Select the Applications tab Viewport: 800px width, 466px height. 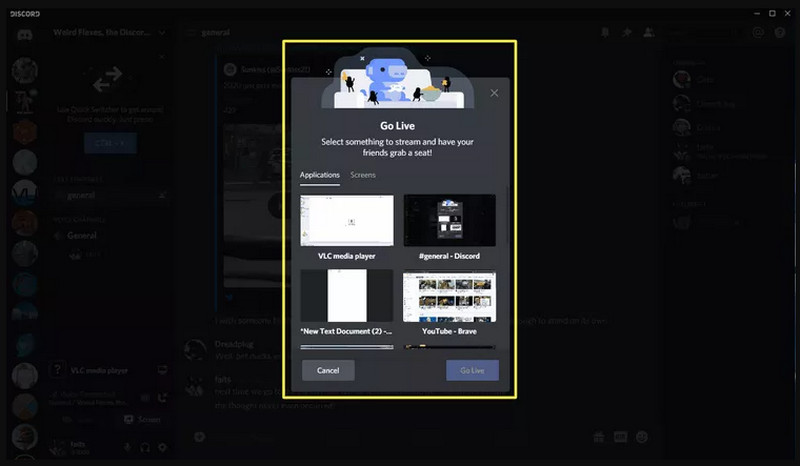click(x=320, y=175)
